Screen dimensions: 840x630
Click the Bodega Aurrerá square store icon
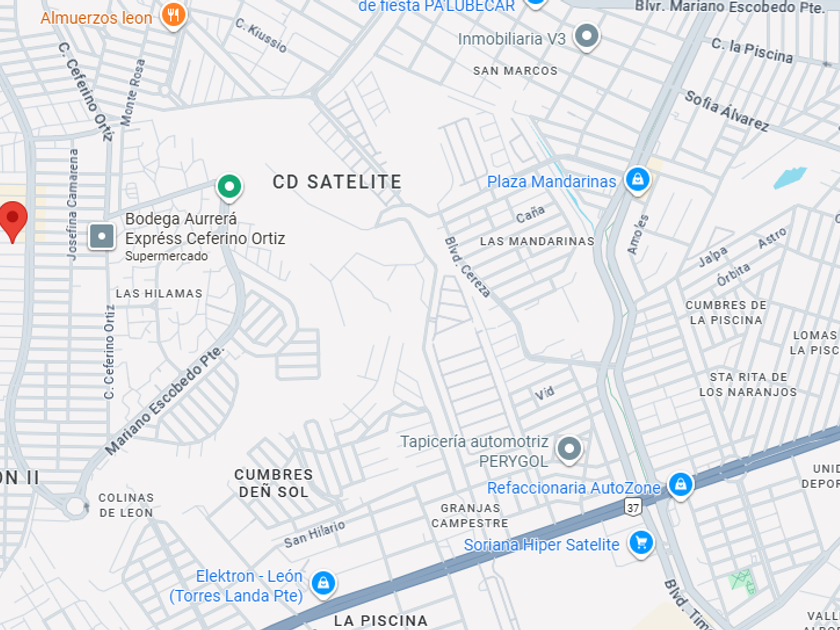pyautogui.click(x=102, y=236)
